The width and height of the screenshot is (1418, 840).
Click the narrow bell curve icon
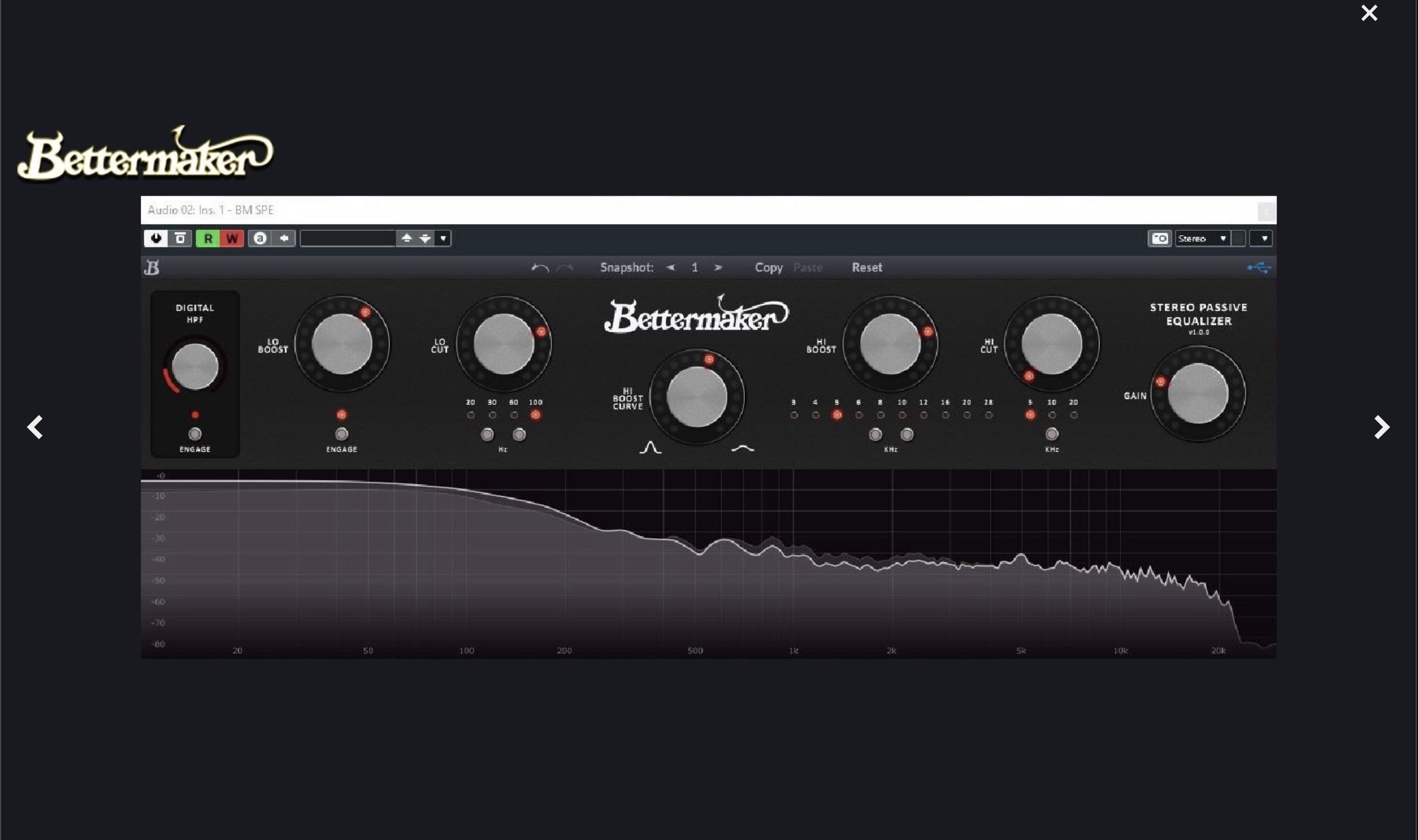pos(650,448)
